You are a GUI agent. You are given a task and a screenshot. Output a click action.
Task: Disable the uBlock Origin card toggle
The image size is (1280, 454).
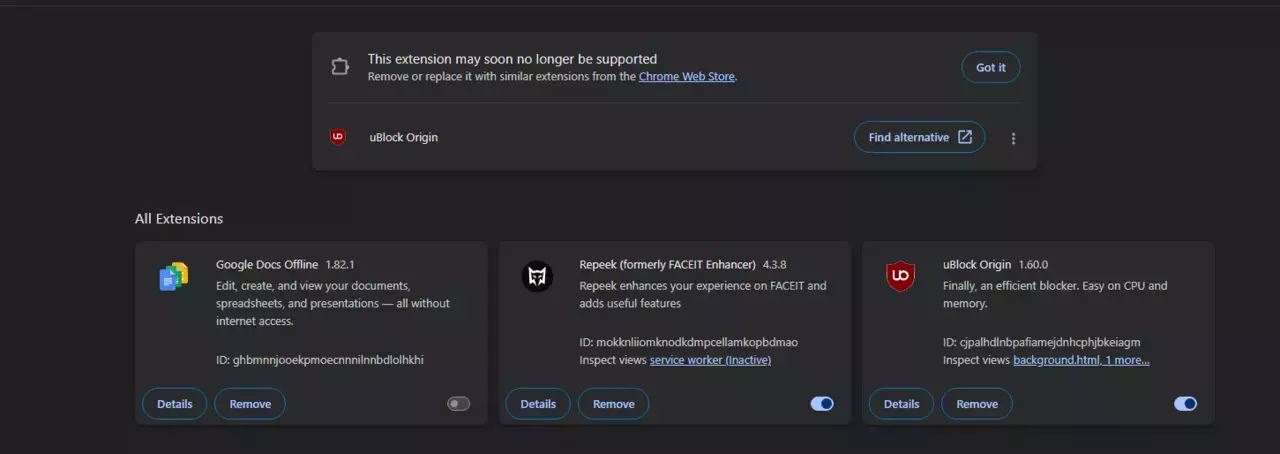coord(1185,404)
